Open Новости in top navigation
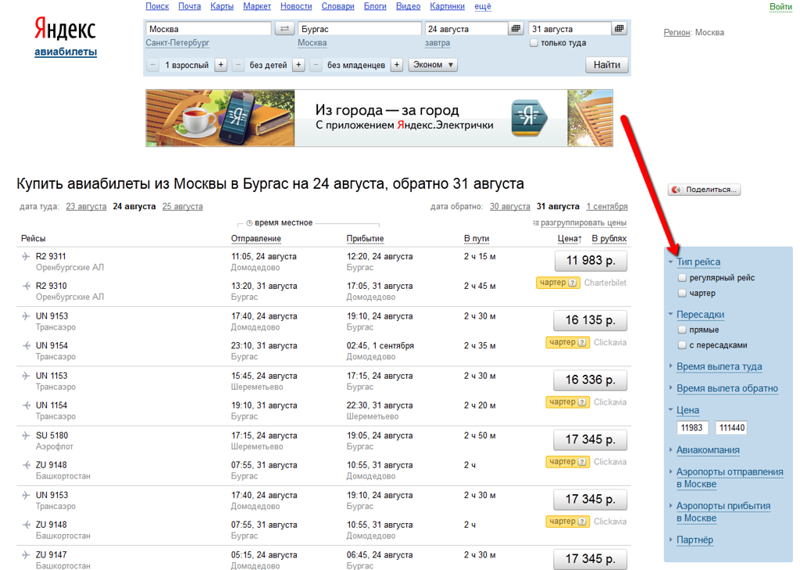Screen dimensions: 800x570 (x=296, y=6)
